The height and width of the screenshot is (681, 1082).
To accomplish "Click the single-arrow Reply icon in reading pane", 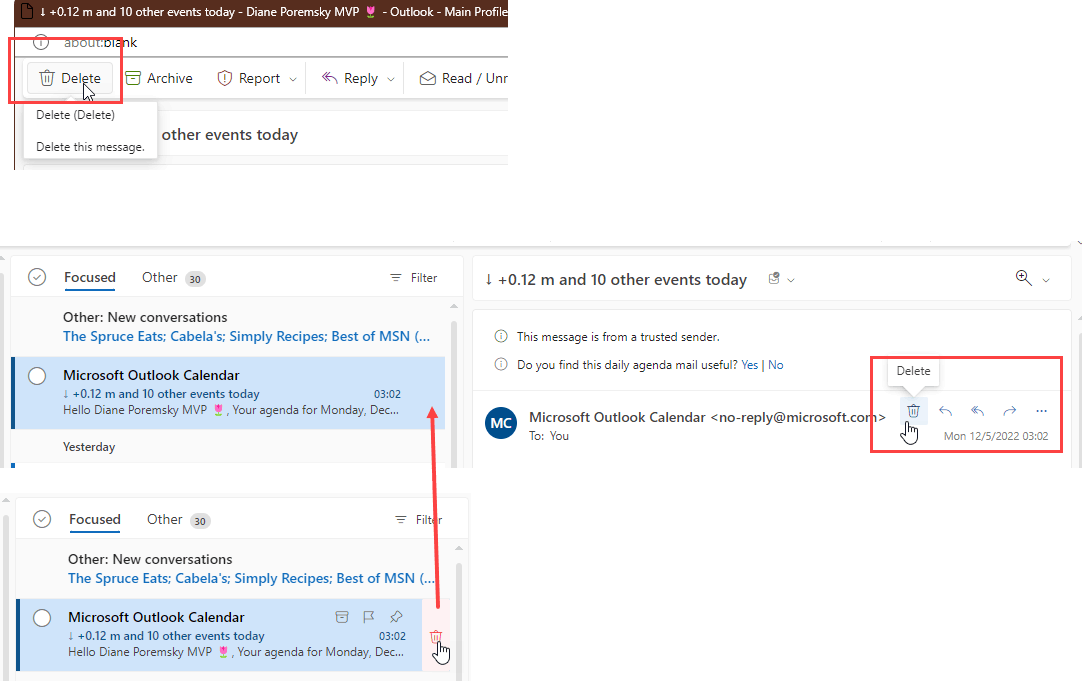I will click(x=945, y=411).
